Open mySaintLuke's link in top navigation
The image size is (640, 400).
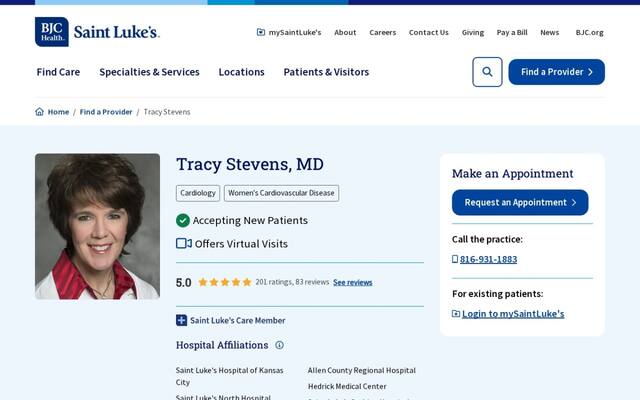click(295, 32)
